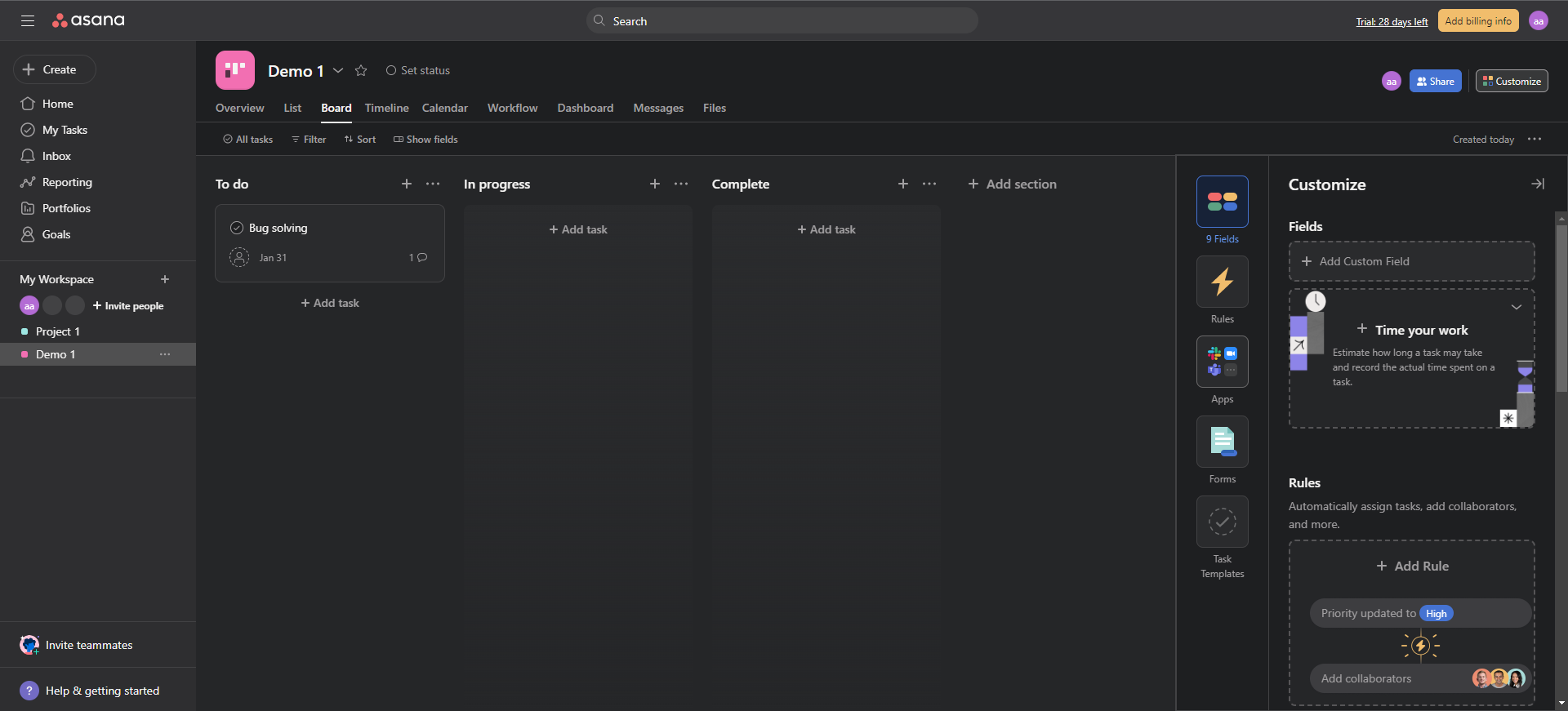Screen dimensions: 1568x711
Task: Star the Demo 1 project
Action: [361, 71]
